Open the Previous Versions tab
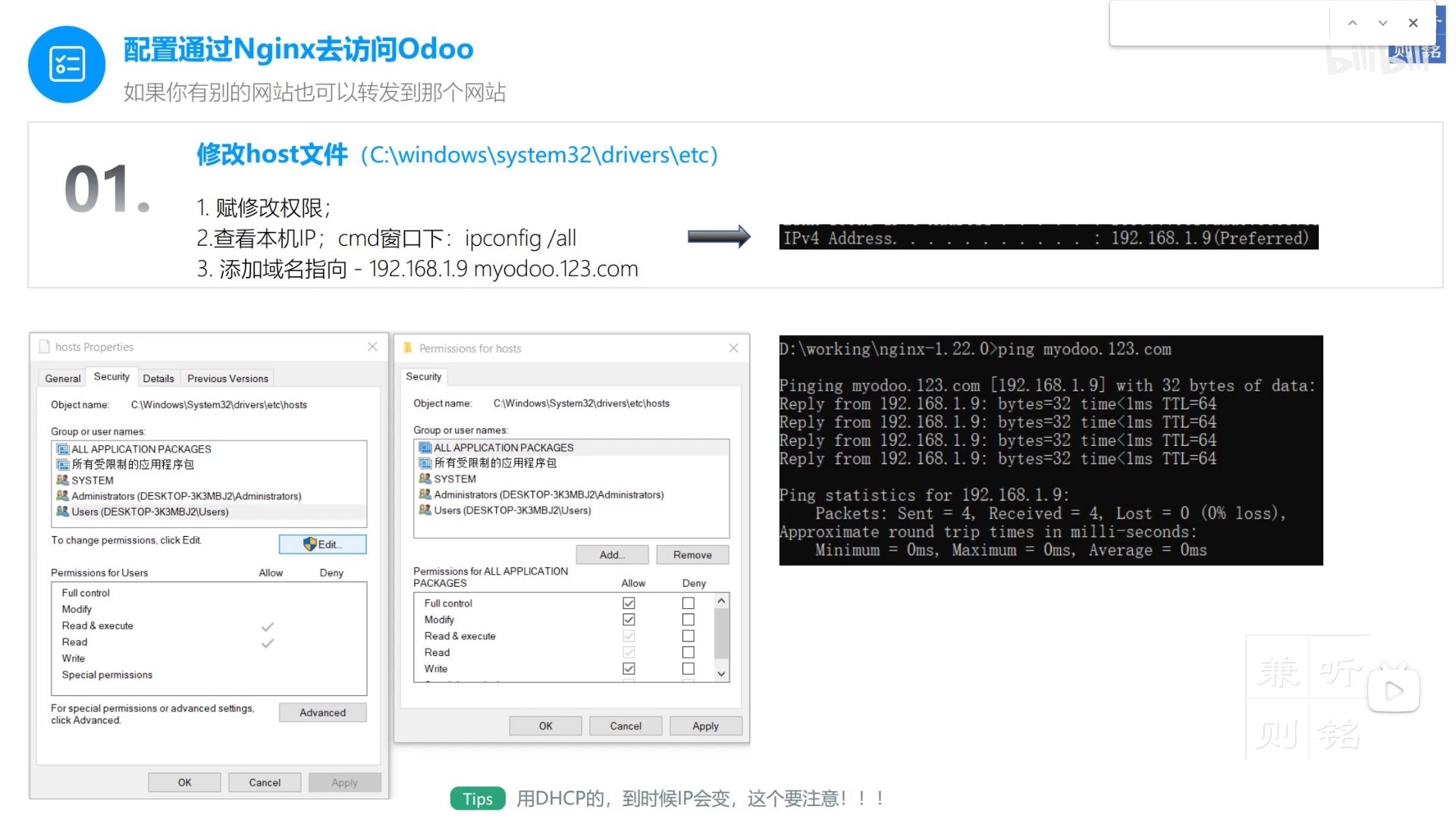This screenshot has height=819, width=1456. pyautogui.click(x=227, y=378)
